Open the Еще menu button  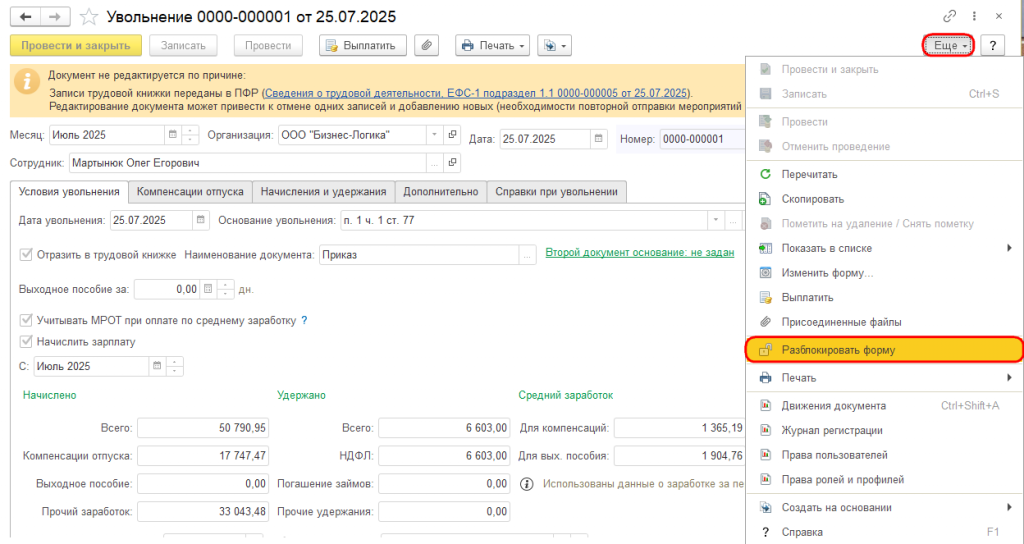click(948, 46)
